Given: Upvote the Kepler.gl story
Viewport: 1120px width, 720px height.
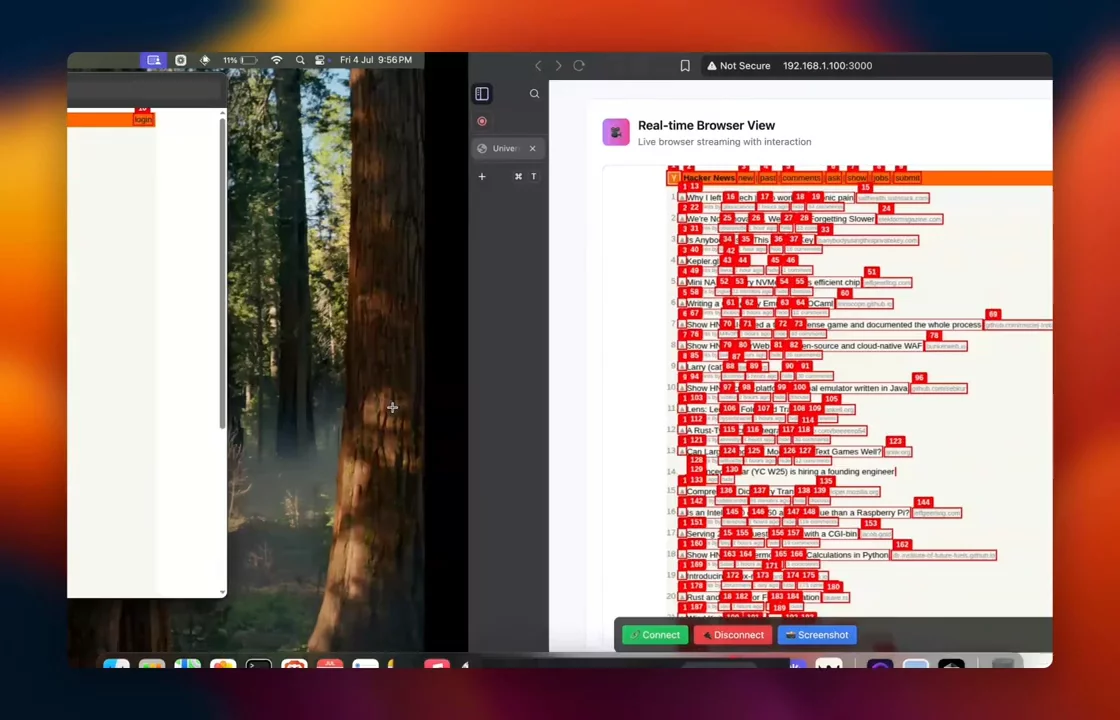Looking at the screenshot, I should 681,261.
